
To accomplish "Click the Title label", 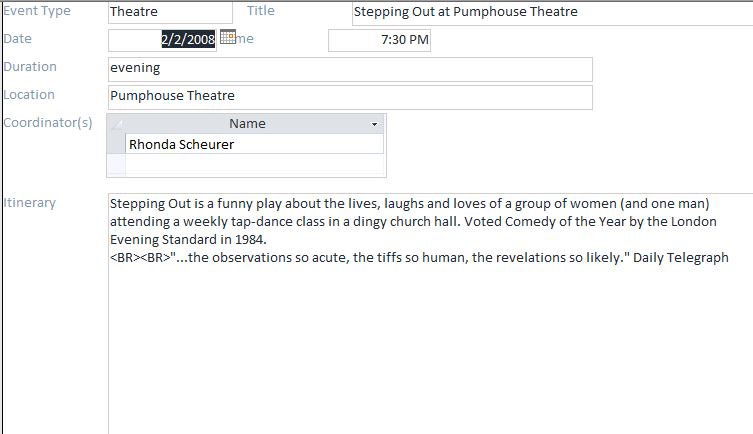I will [x=260, y=11].
